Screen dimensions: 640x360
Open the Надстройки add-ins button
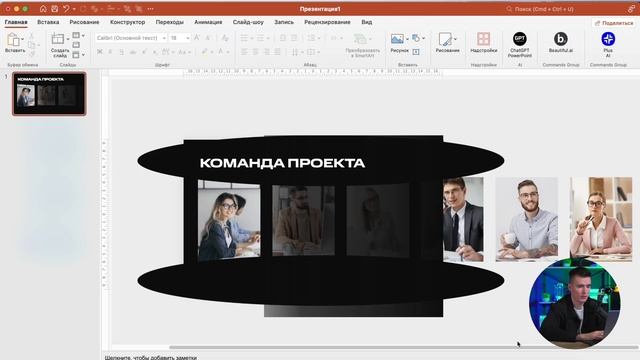pos(483,42)
